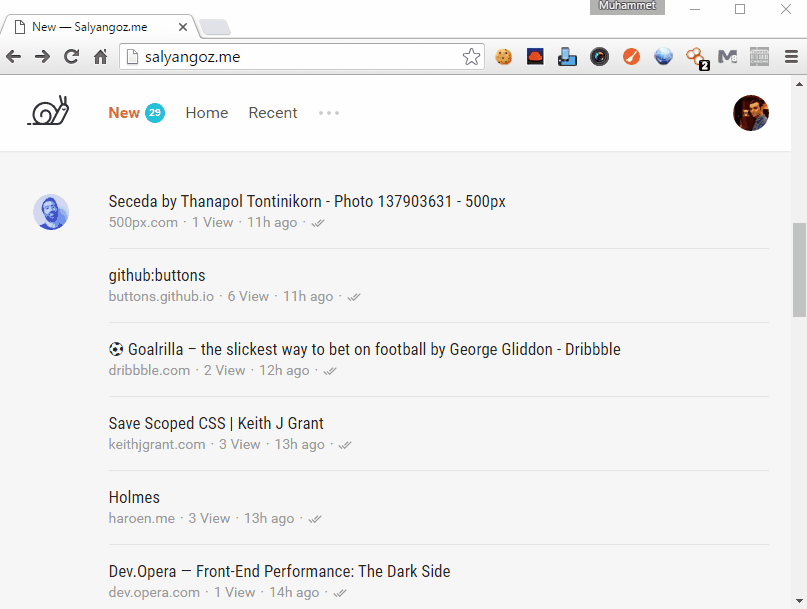
Task: Open the Seceda by Thanapol Tontinikorn link
Action: (x=307, y=201)
